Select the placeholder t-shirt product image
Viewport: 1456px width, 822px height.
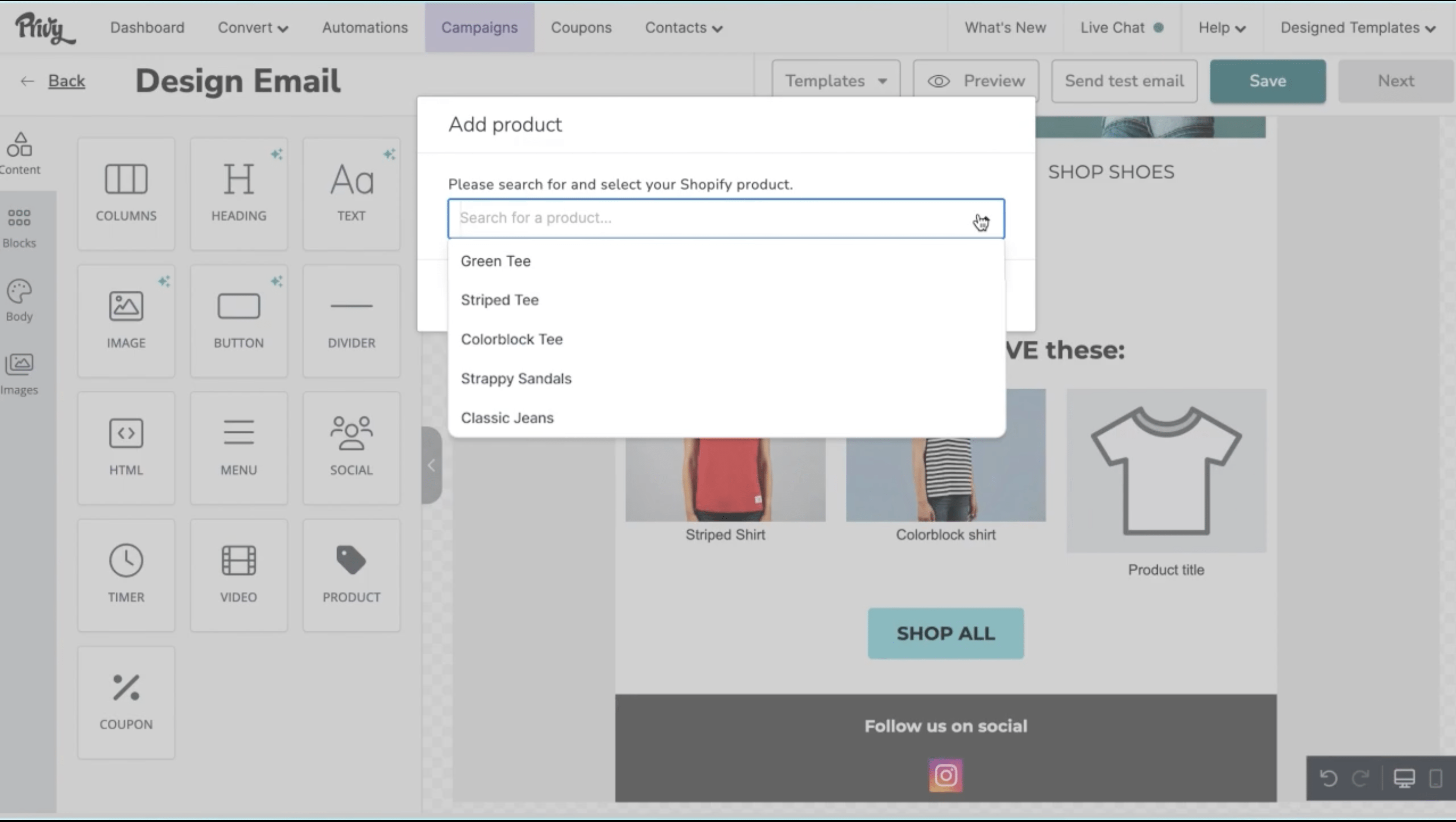click(x=1166, y=470)
